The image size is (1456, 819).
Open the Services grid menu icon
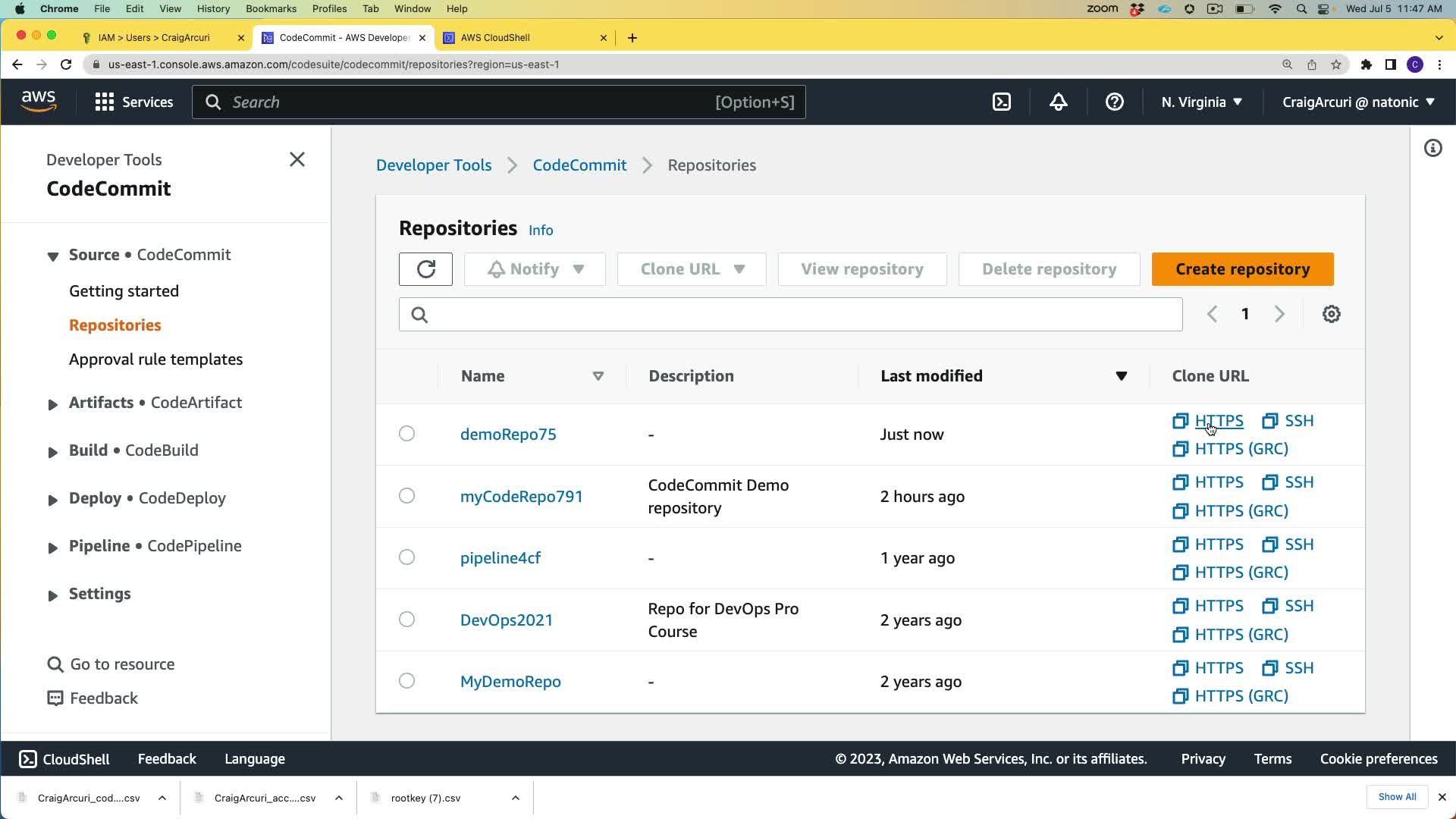coord(105,102)
